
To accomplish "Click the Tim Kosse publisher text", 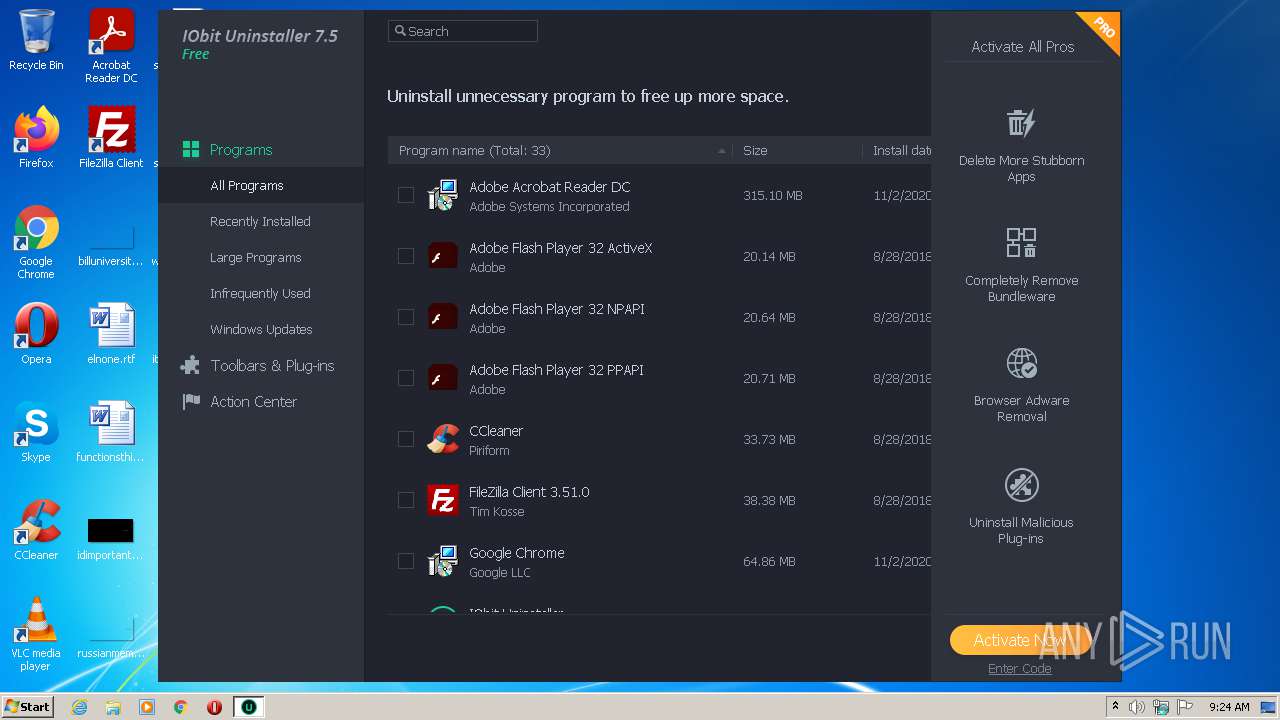I will tap(497, 511).
